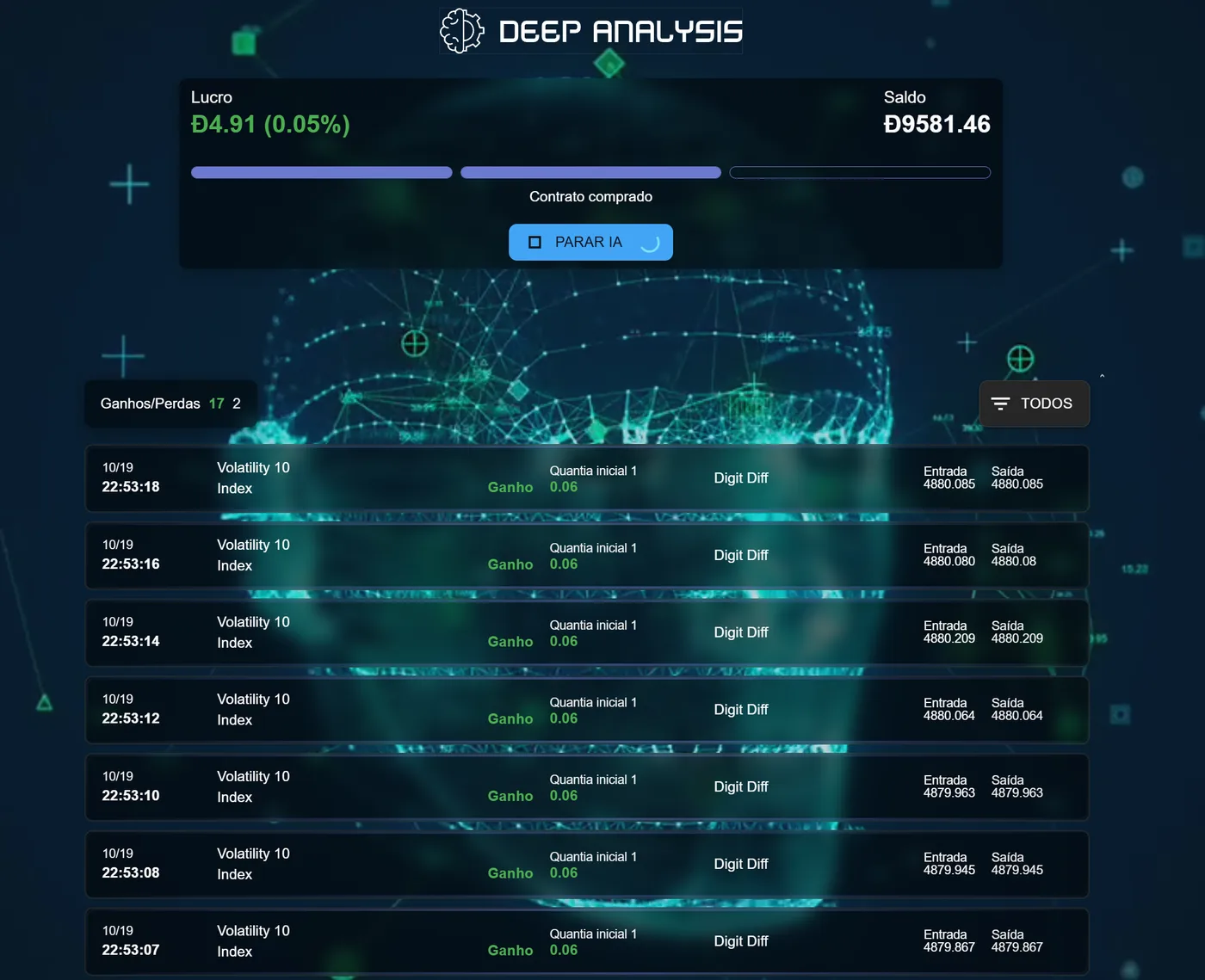
Task: Click Saída value 4880.085
Action: click(x=1017, y=484)
